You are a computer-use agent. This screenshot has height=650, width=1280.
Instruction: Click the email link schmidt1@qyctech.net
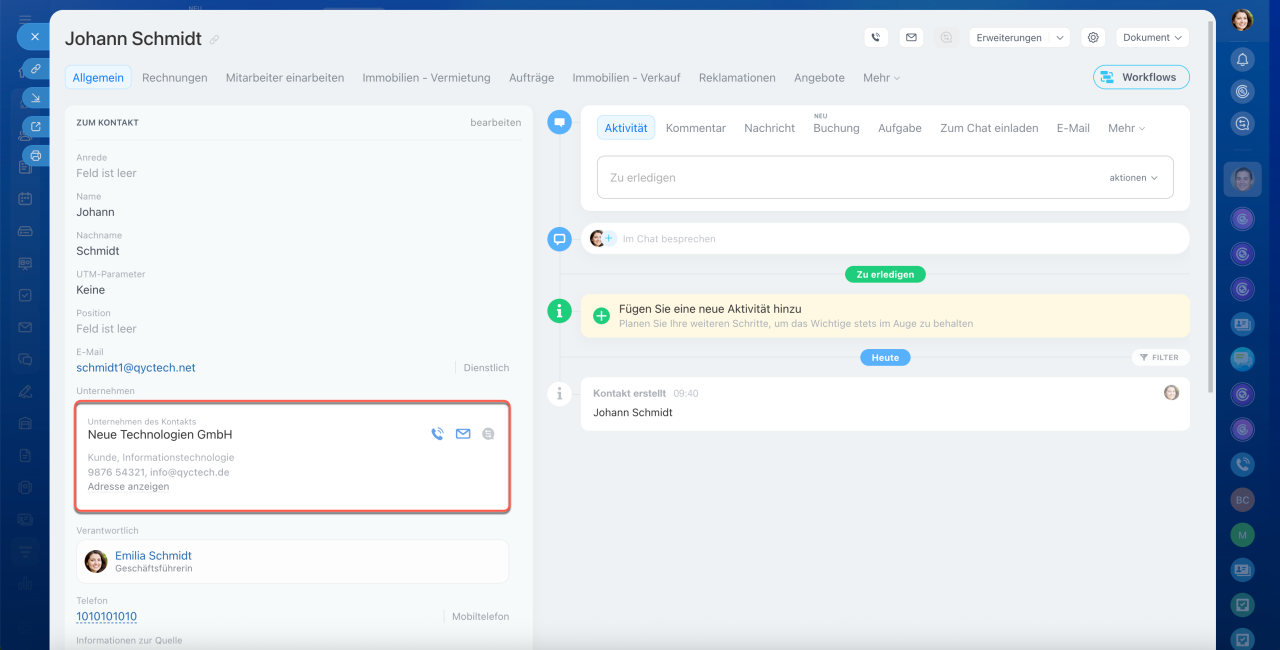click(136, 368)
